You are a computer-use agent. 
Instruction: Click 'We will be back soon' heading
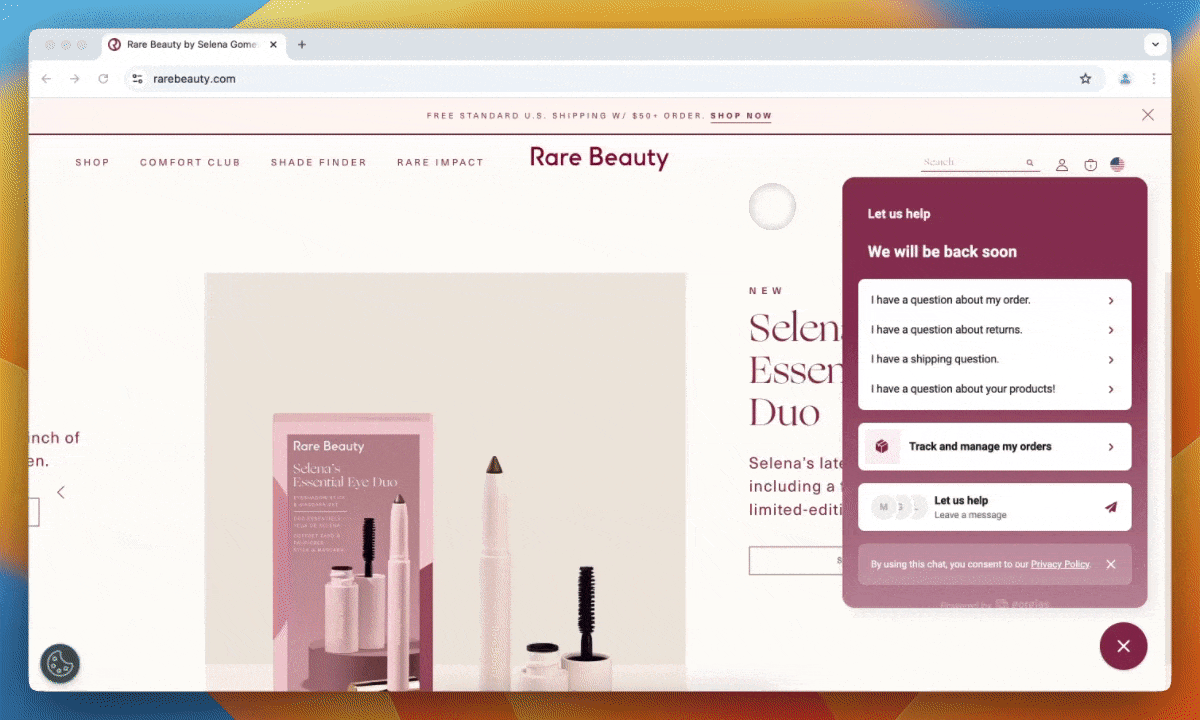tap(942, 252)
